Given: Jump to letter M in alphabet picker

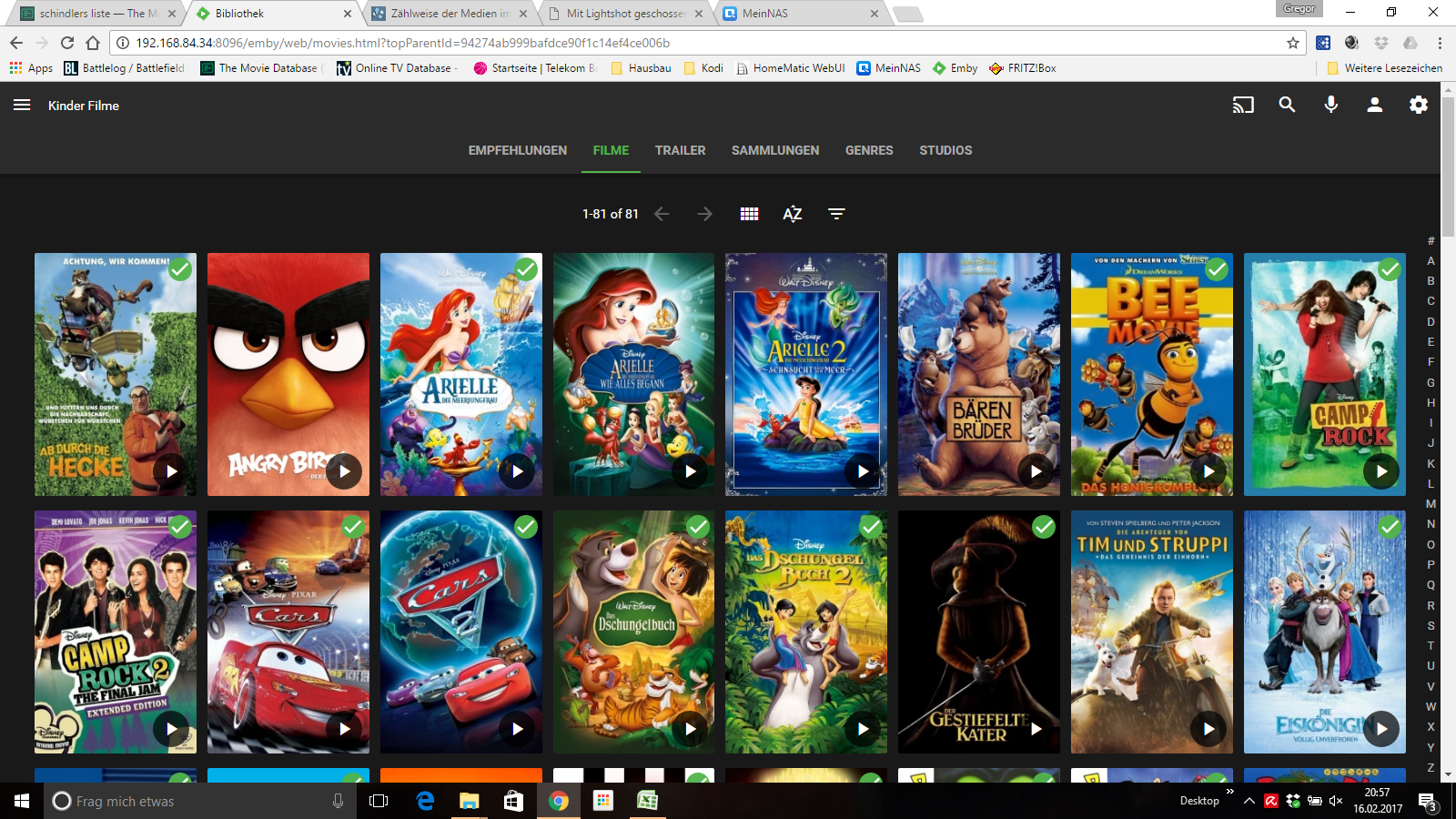Looking at the screenshot, I should click(1431, 504).
